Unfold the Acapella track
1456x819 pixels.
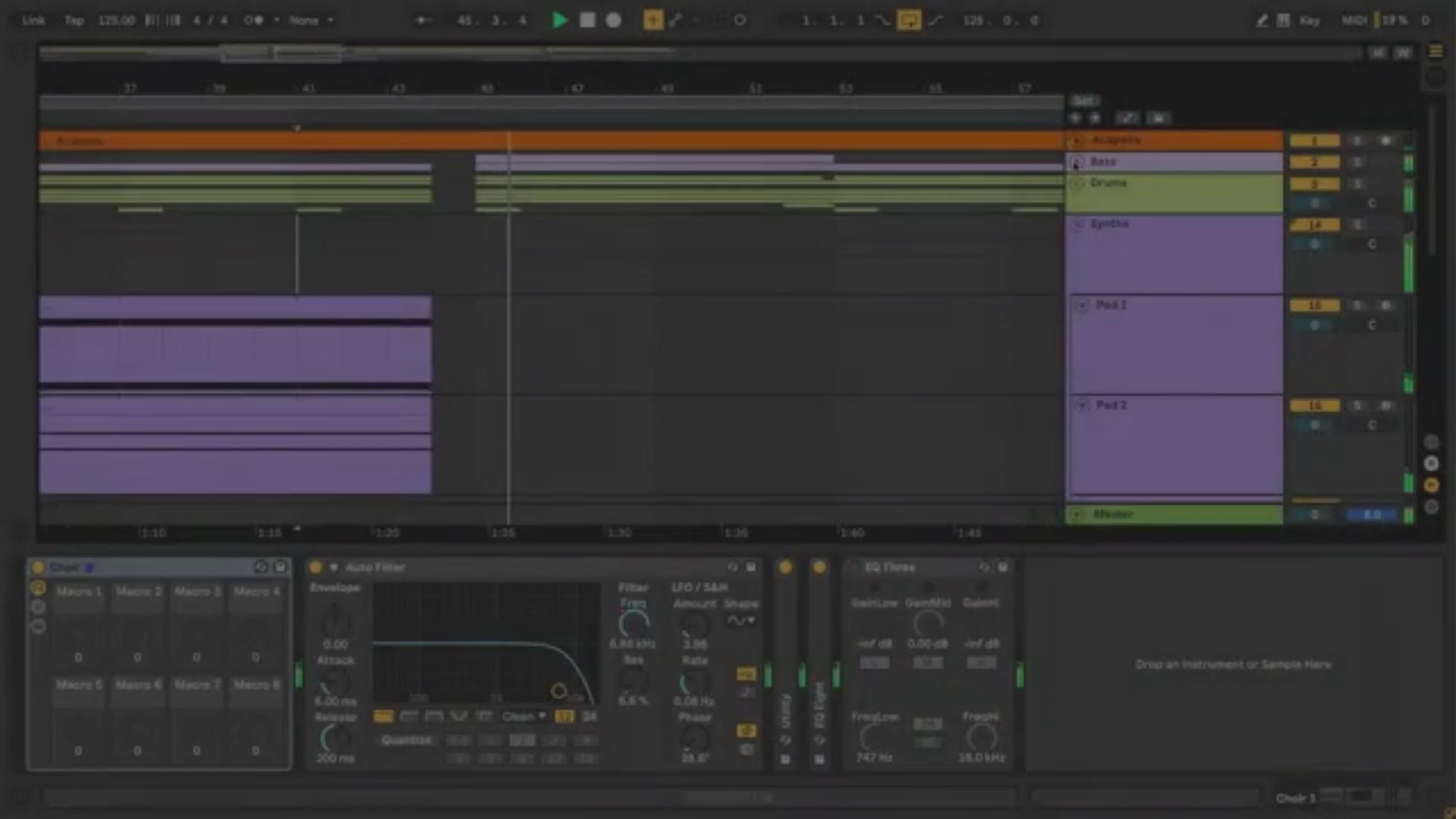[1078, 140]
